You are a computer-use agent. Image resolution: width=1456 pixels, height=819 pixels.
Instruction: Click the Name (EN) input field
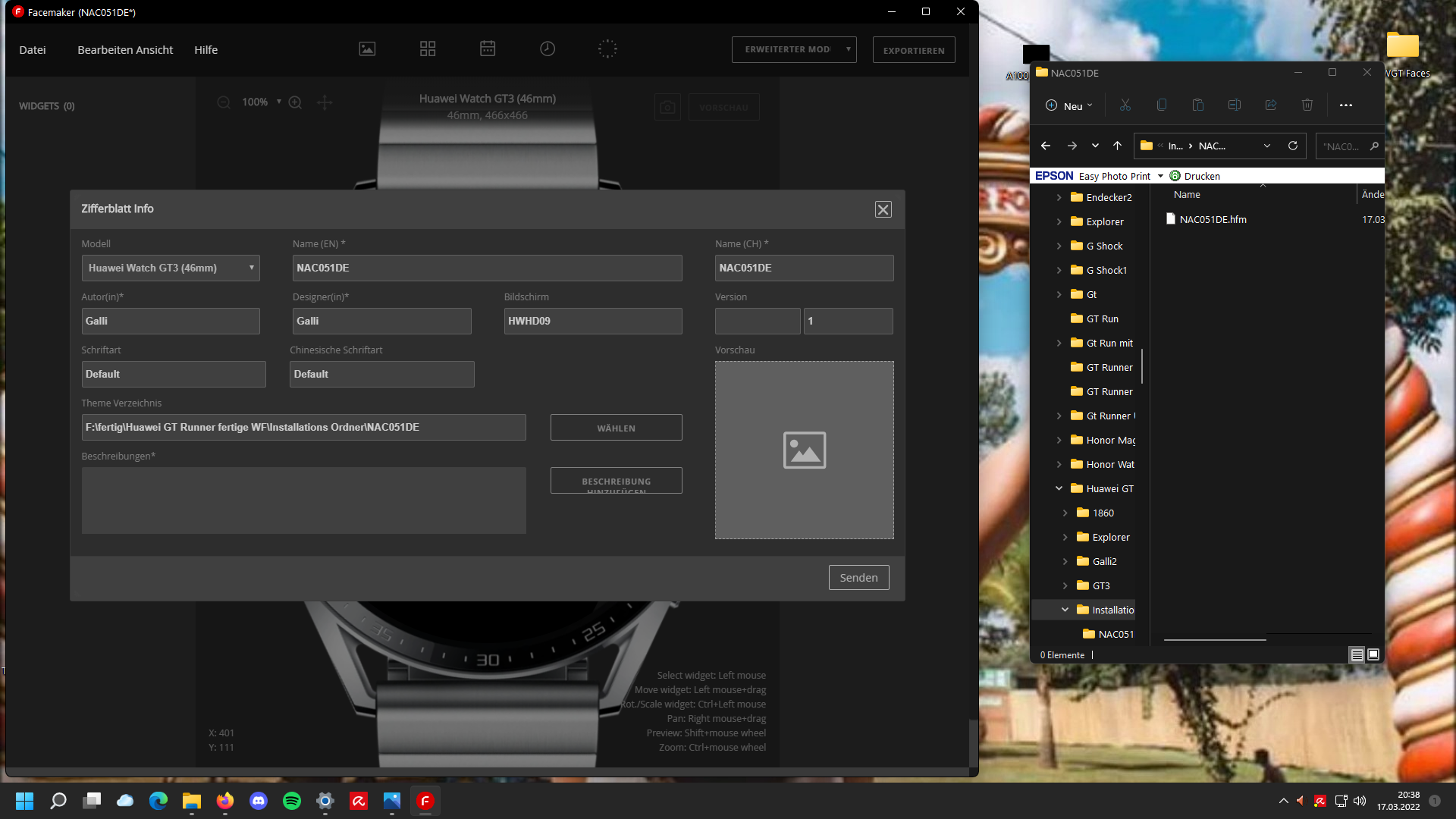[x=487, y=268]
